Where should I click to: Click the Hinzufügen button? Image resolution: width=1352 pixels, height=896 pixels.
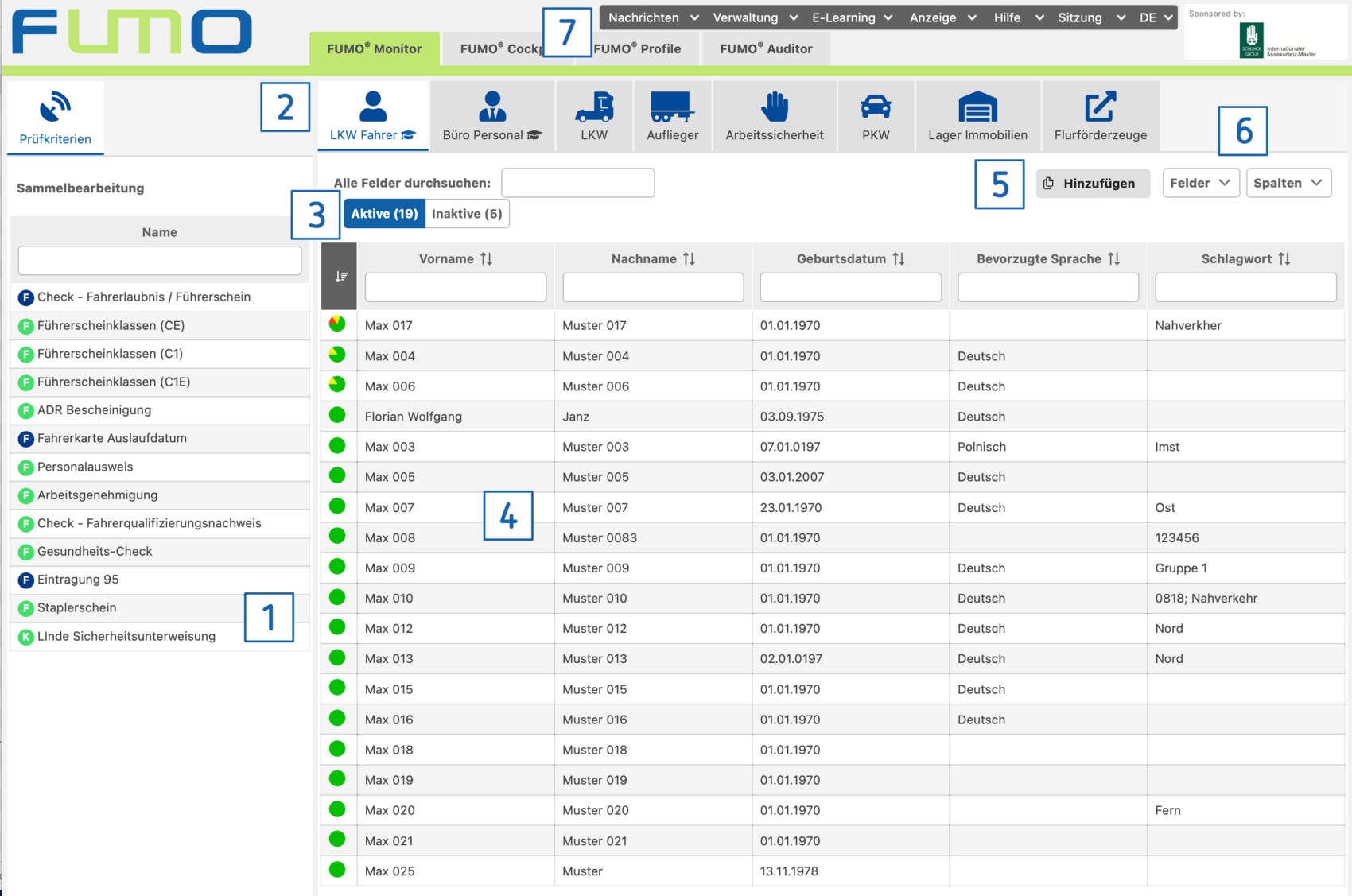1092,184
